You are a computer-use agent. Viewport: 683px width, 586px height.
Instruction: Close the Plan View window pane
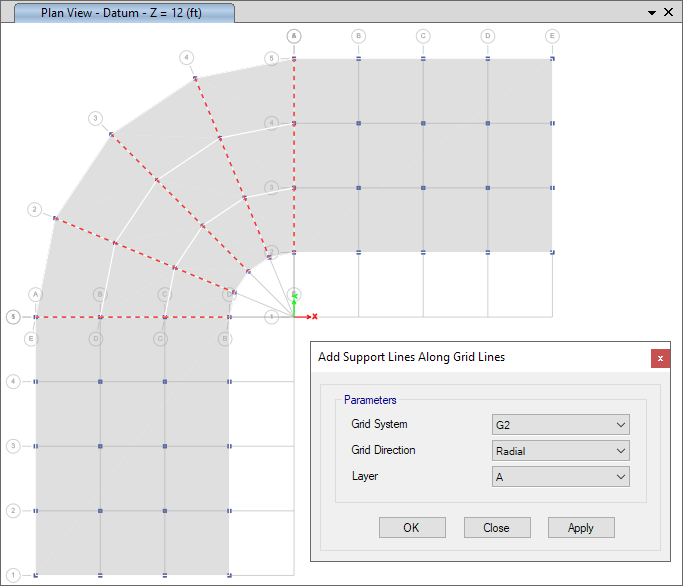point(669,12)
